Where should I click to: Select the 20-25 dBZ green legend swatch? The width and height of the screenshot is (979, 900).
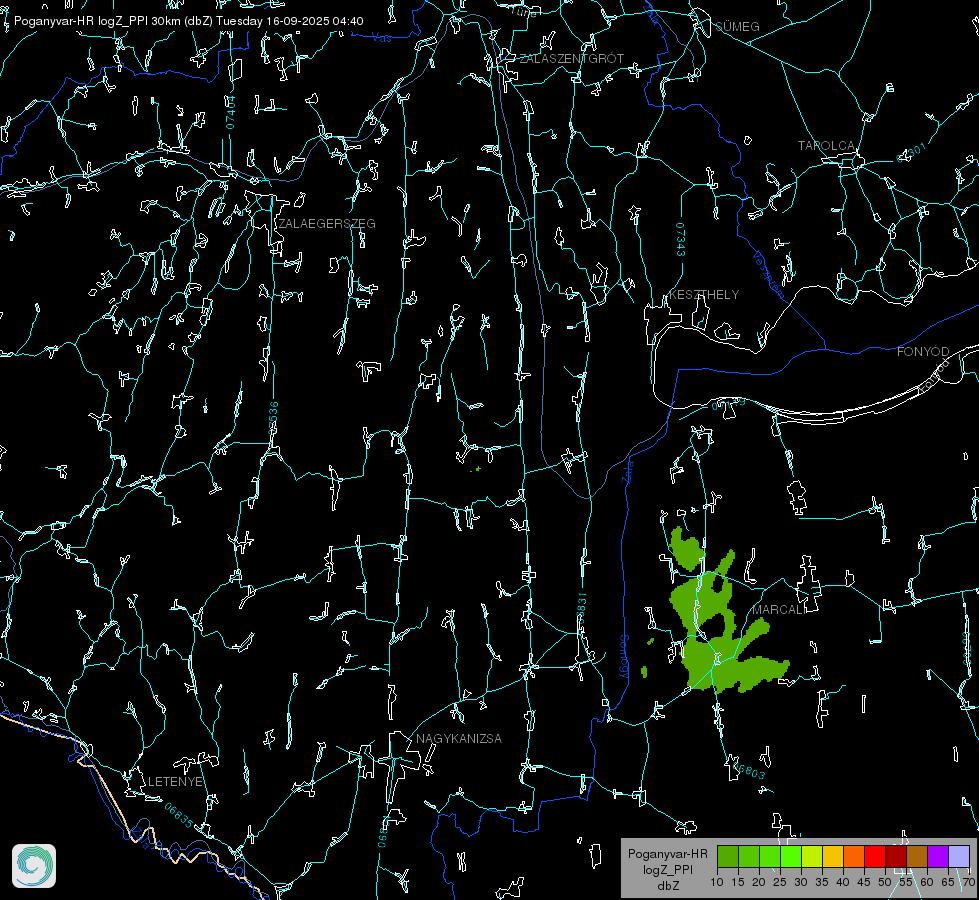pyautogui.click(x=770, y=856)
